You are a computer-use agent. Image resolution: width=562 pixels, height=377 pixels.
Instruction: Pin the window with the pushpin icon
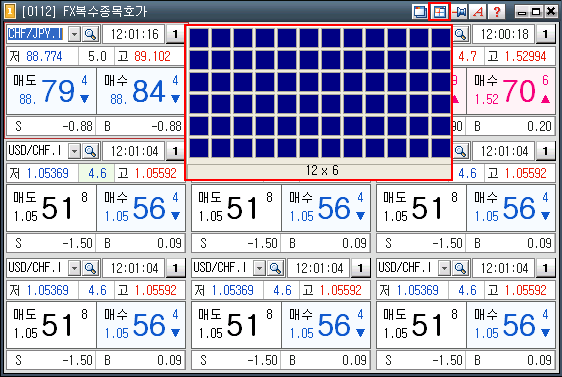[x=459, y=11]
